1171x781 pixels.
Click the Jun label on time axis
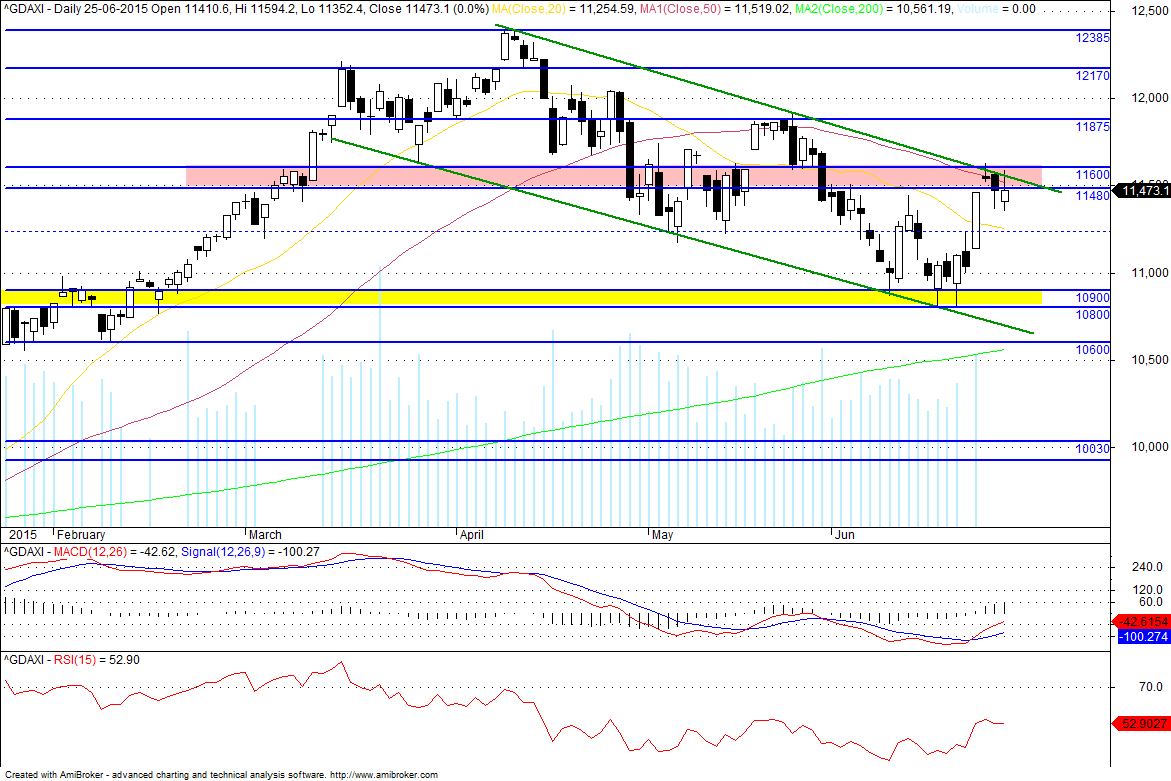(x=845, y=535)
